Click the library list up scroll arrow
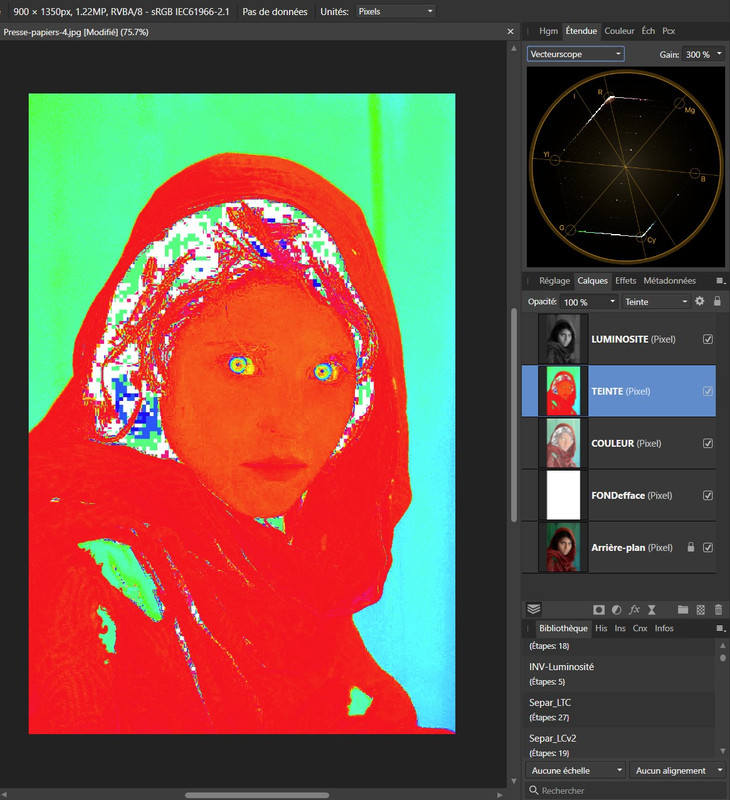Viewport: 730px width, 800px height. click(722, 645)
